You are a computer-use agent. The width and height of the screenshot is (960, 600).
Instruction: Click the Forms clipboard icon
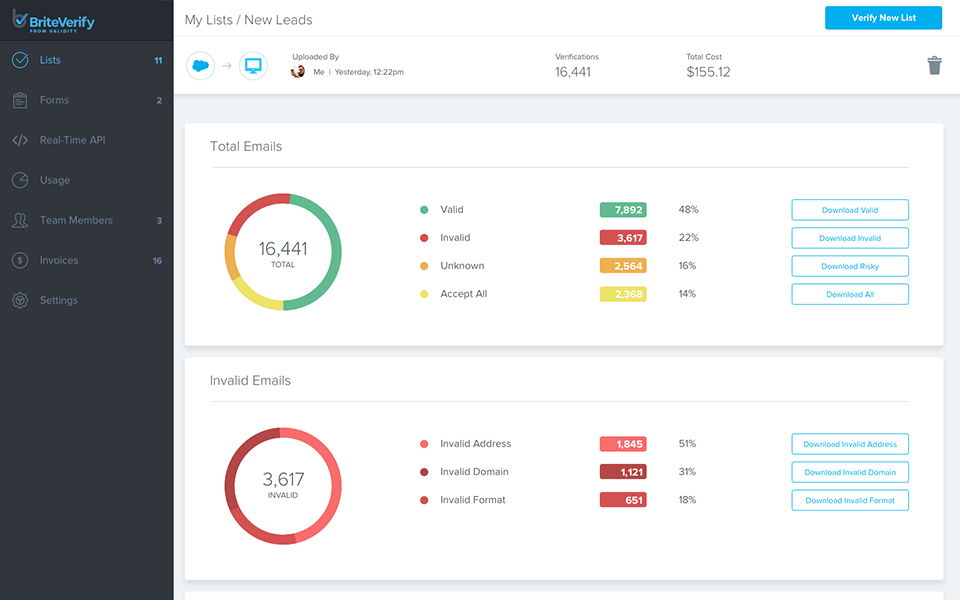20,100
